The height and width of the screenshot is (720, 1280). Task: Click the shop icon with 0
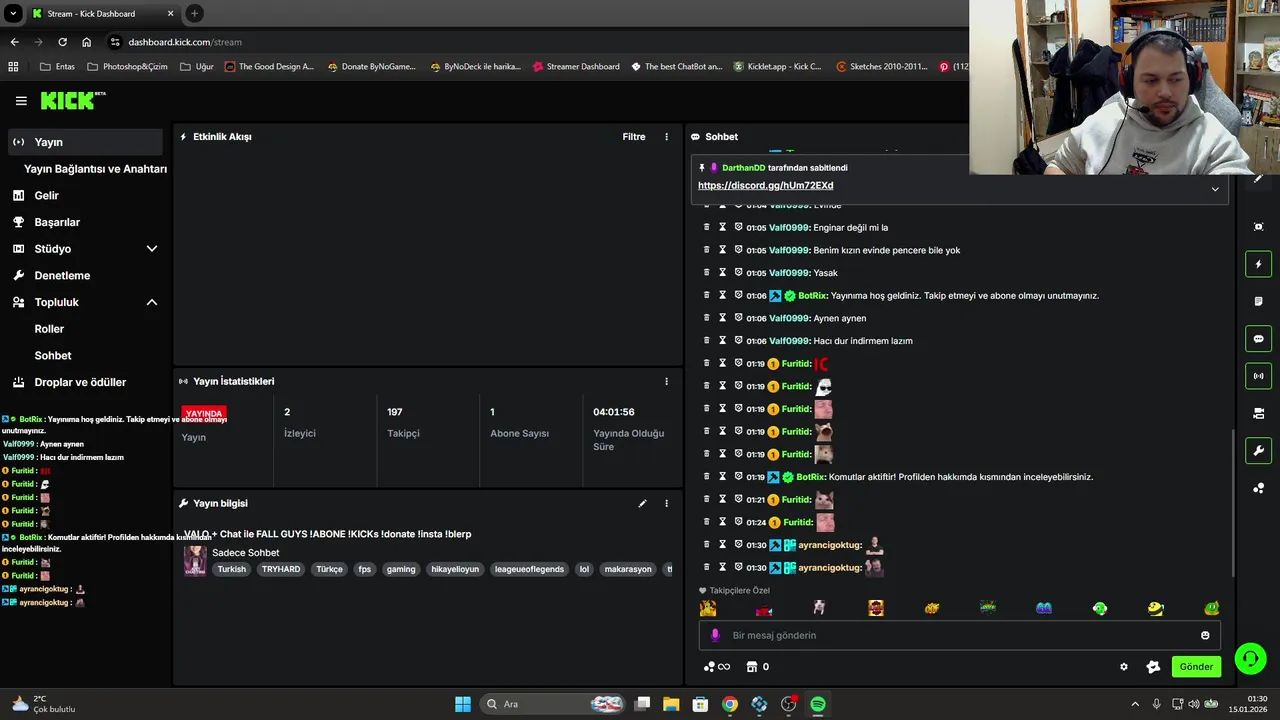pos(757,667)
